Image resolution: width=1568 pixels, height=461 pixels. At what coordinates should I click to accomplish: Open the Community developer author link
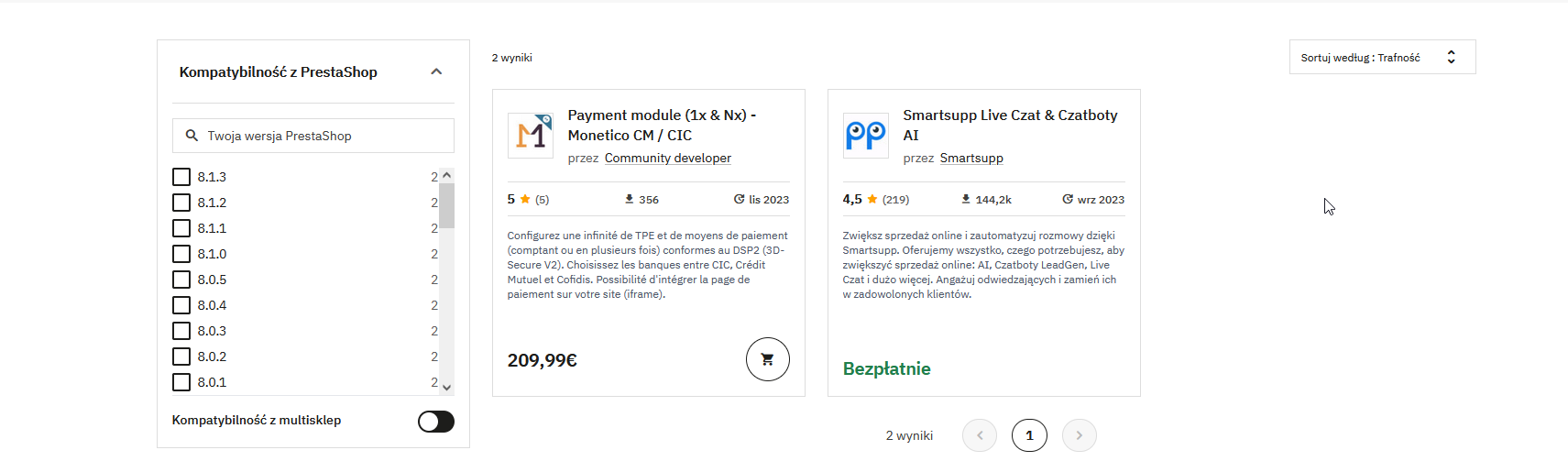pos(667,159)
